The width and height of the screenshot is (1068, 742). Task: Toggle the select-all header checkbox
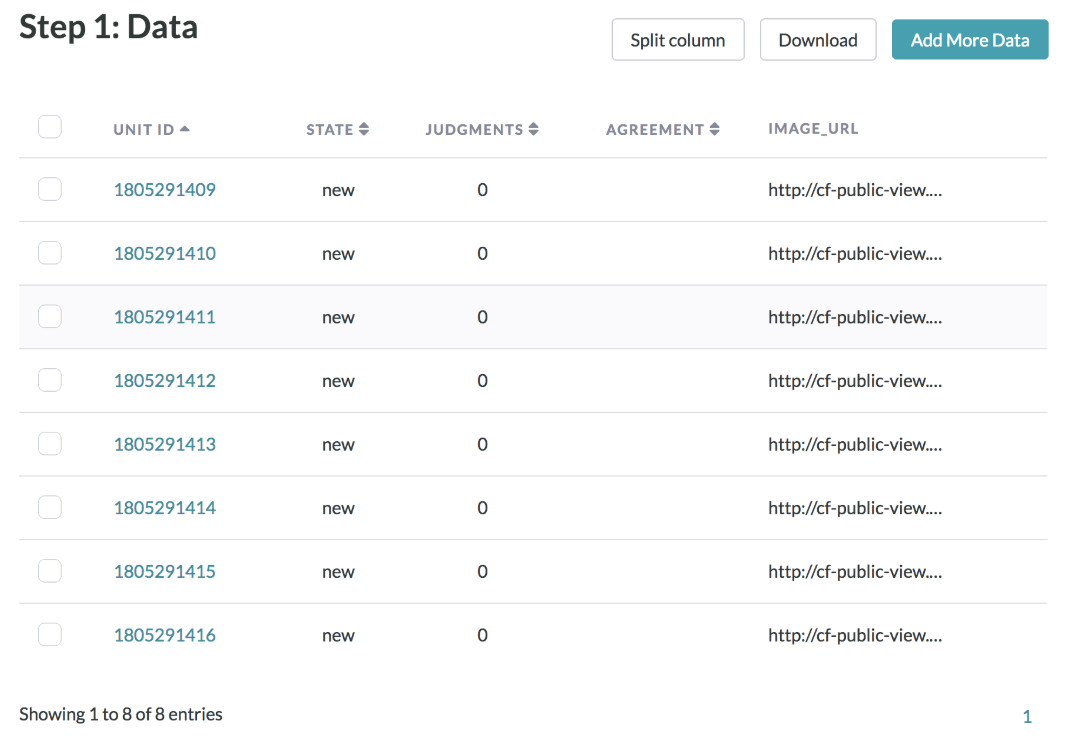(x=50, y=127)
